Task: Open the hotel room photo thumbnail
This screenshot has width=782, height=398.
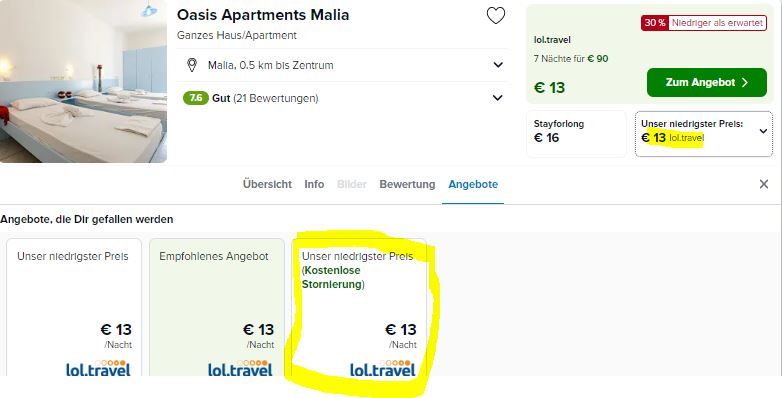Action: pos(83,81)
